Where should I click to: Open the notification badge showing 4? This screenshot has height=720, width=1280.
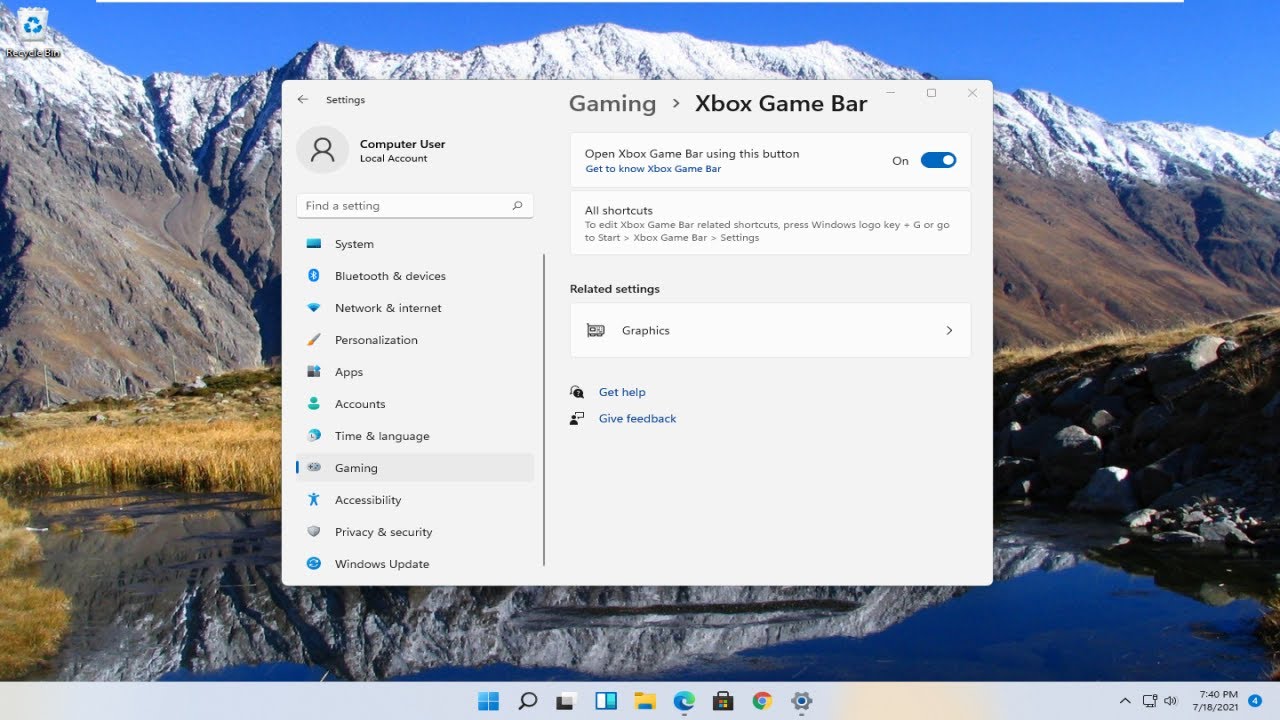(x=1255, y=701)
